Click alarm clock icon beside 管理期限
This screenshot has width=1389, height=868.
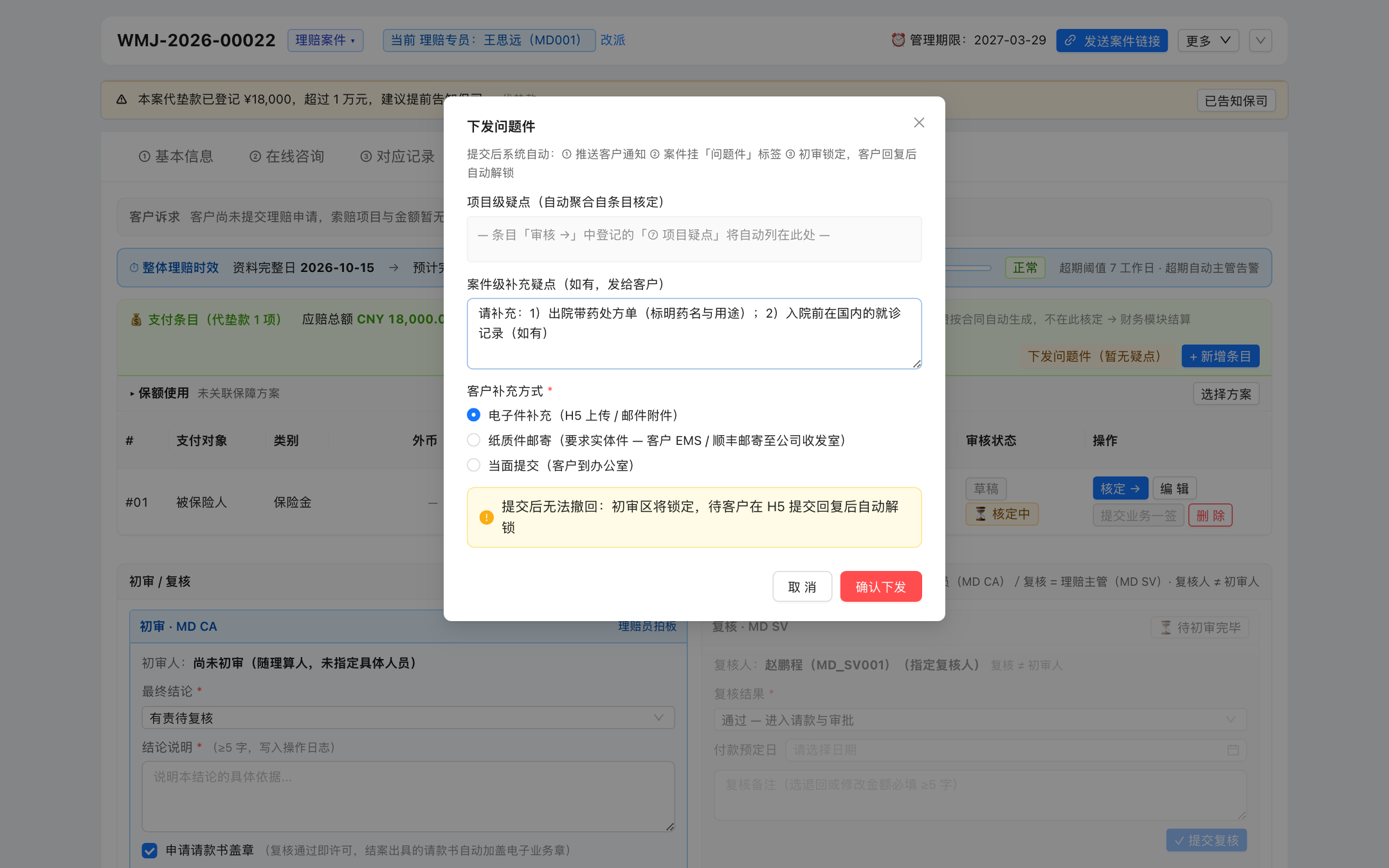(898, 40)
